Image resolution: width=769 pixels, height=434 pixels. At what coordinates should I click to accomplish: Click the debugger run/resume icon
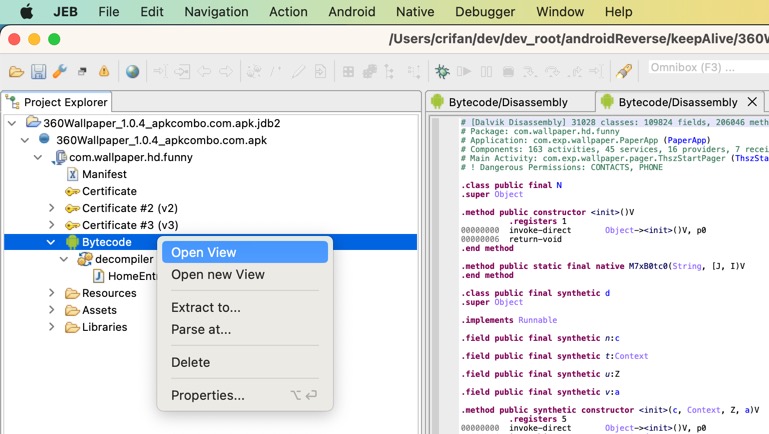pos(463,72)
